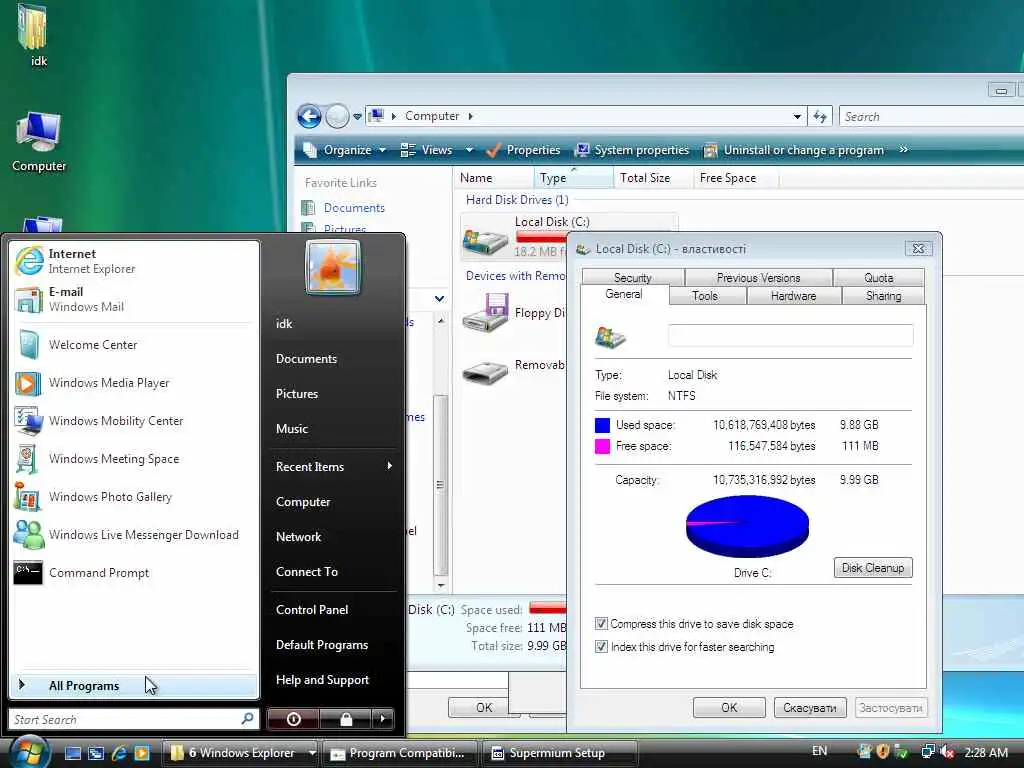This screenshot has width=1024, height=768.
Task: Select the Floppy Disk drive icon
Action: pos(485,313)
